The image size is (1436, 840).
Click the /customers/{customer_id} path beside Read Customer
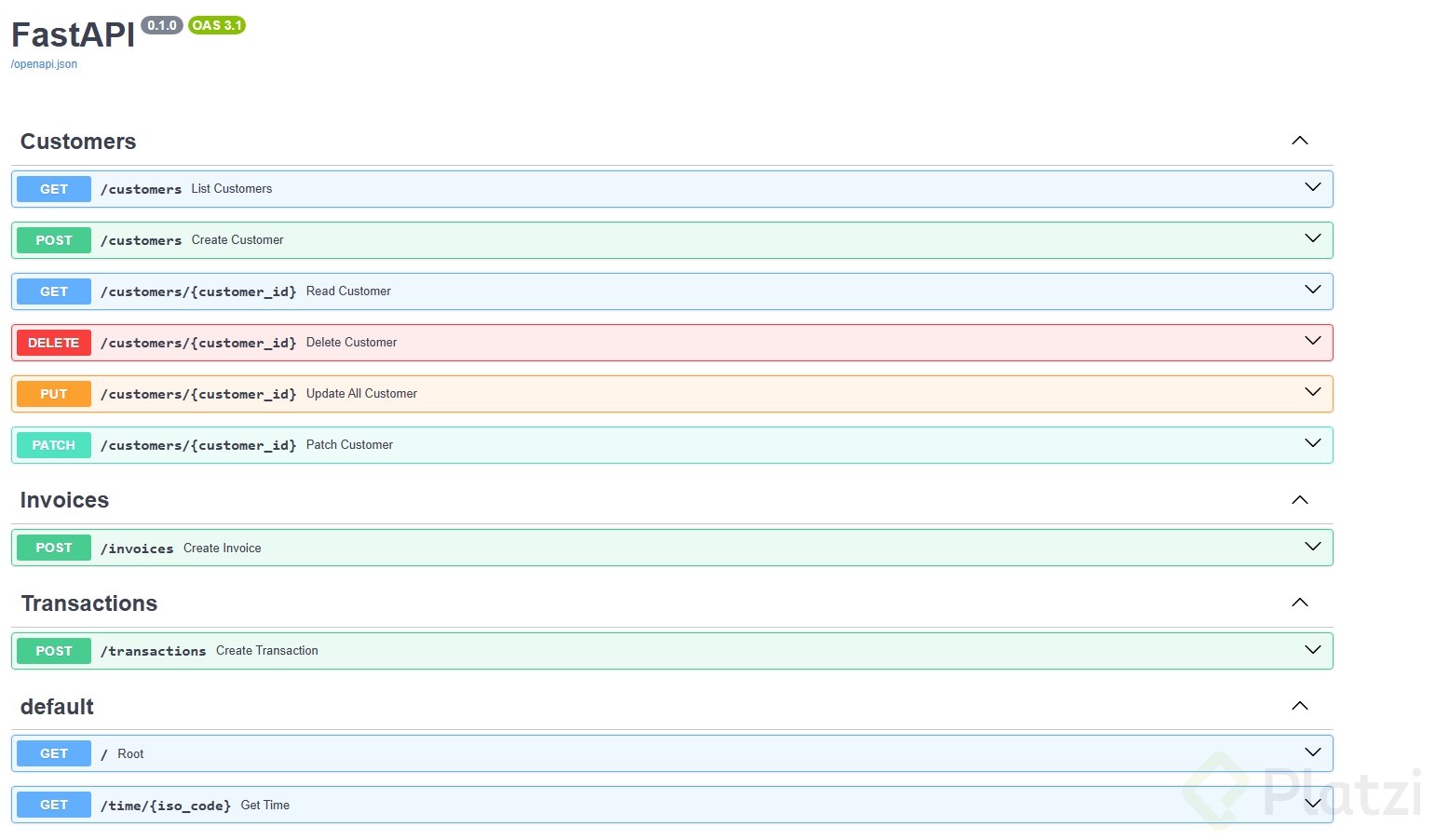point(198,291)
